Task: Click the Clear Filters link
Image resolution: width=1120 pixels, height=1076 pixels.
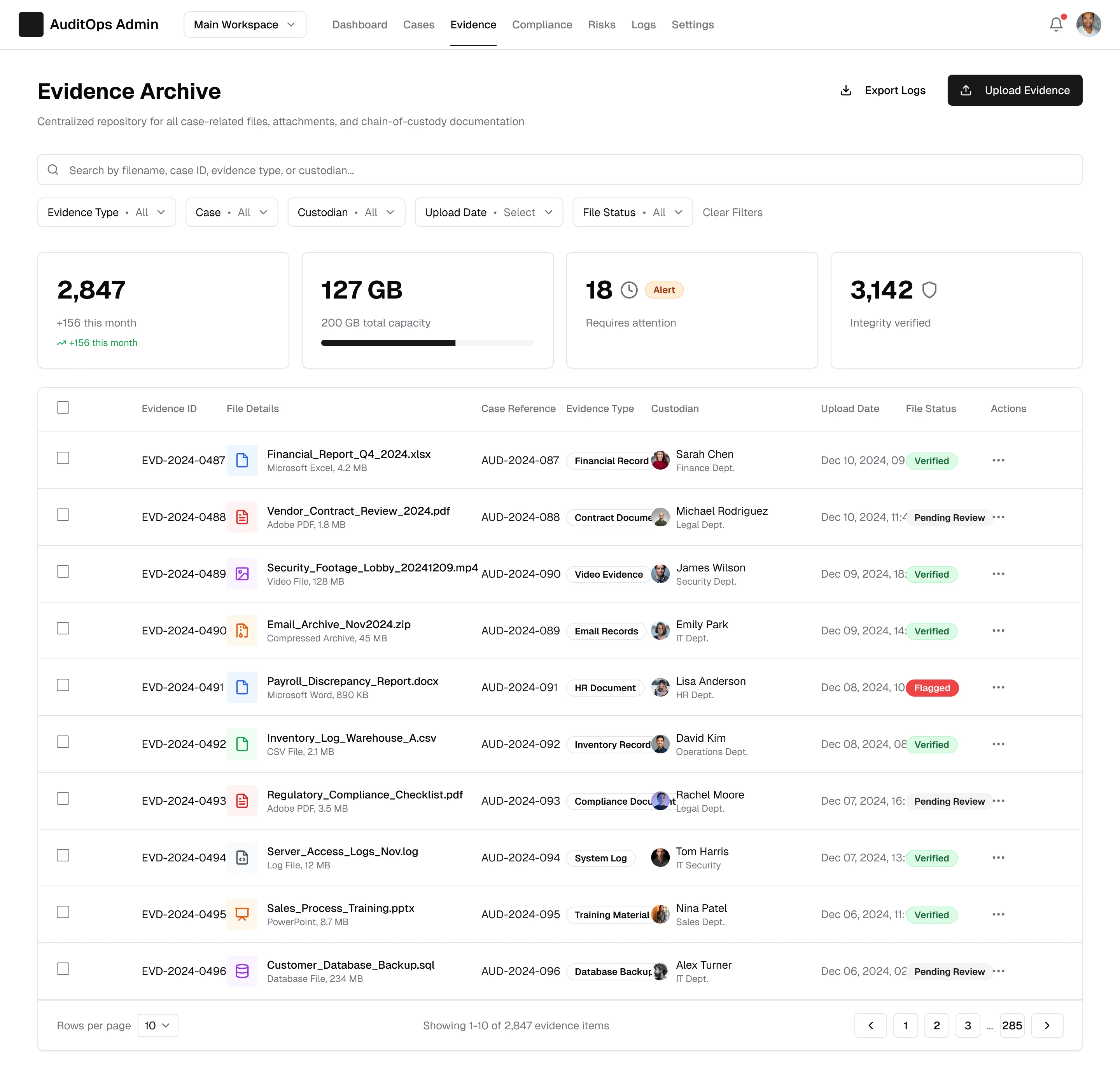Action: pos(732,213)
